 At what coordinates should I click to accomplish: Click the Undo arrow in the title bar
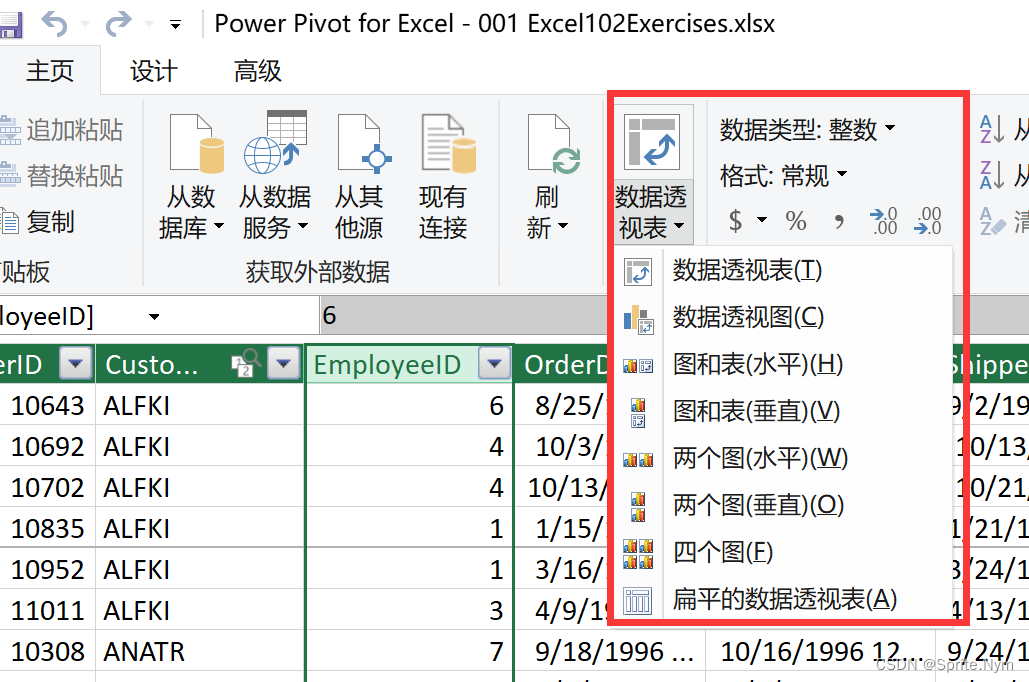(54, 24)
